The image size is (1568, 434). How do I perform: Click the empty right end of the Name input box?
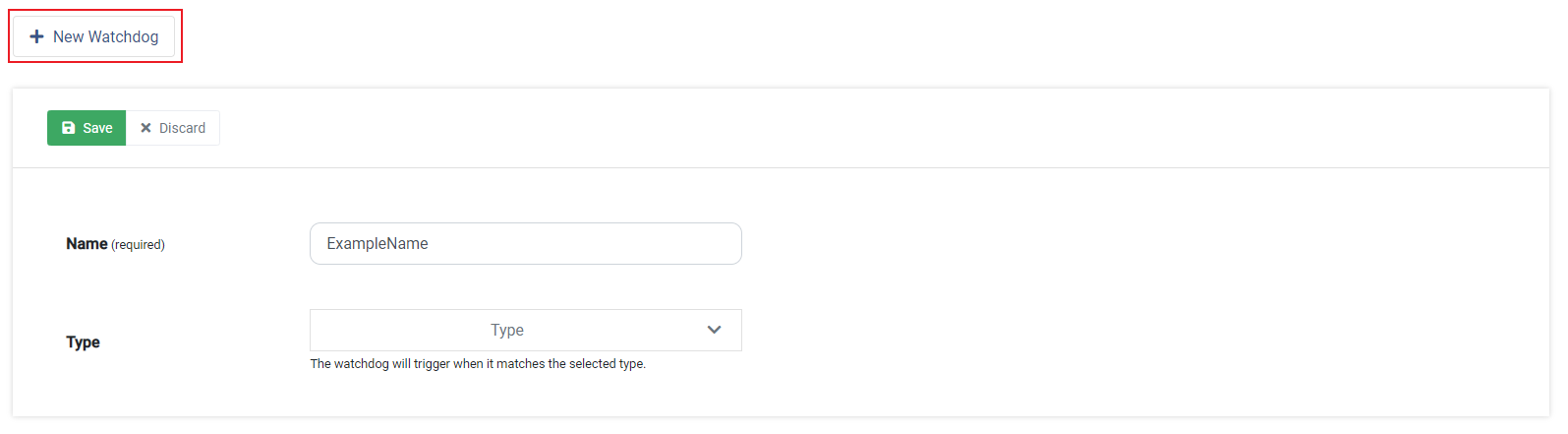[688, 243]
